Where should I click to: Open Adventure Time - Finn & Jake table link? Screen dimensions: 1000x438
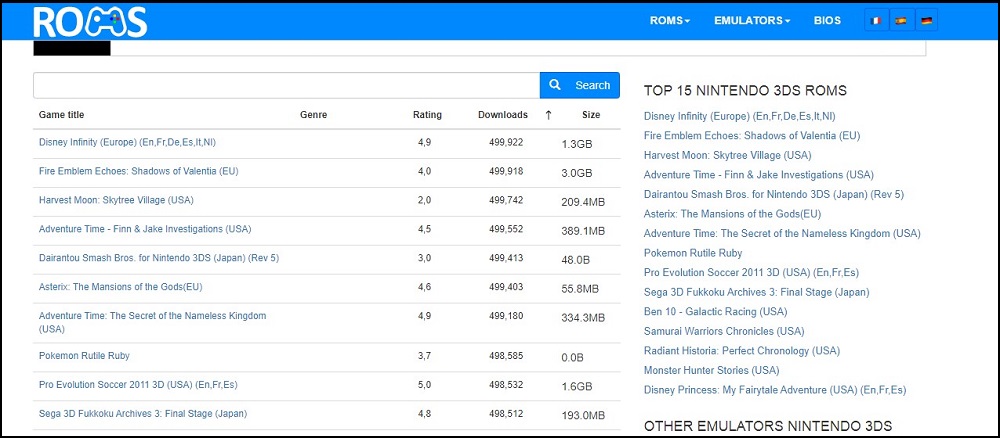click(145, 228)
